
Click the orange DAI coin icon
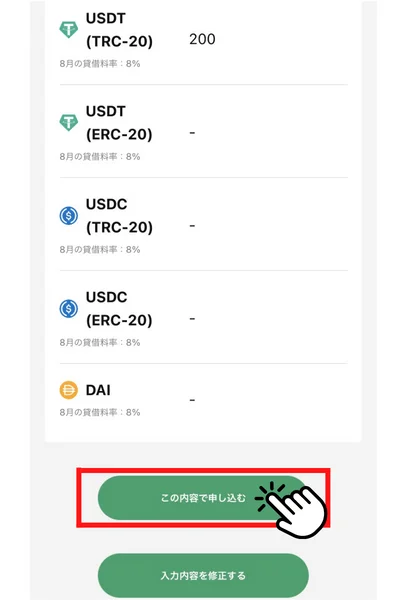point(69,390)
